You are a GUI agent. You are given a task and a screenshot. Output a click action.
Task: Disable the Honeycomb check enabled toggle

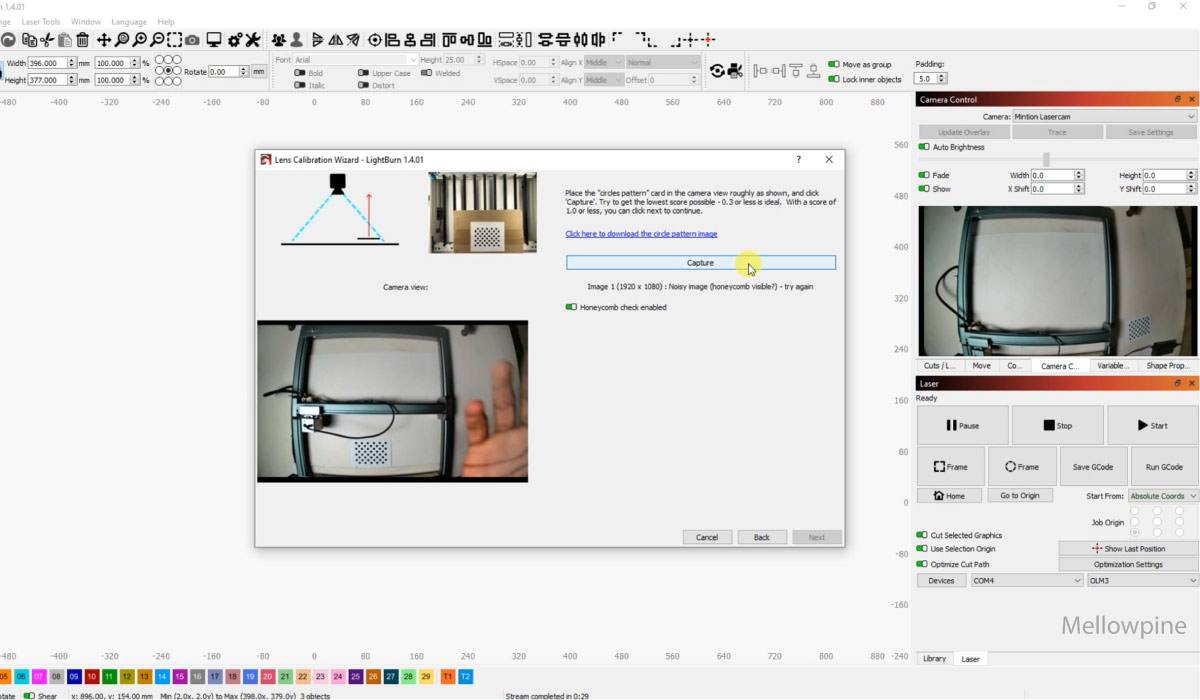pos(572,307)
